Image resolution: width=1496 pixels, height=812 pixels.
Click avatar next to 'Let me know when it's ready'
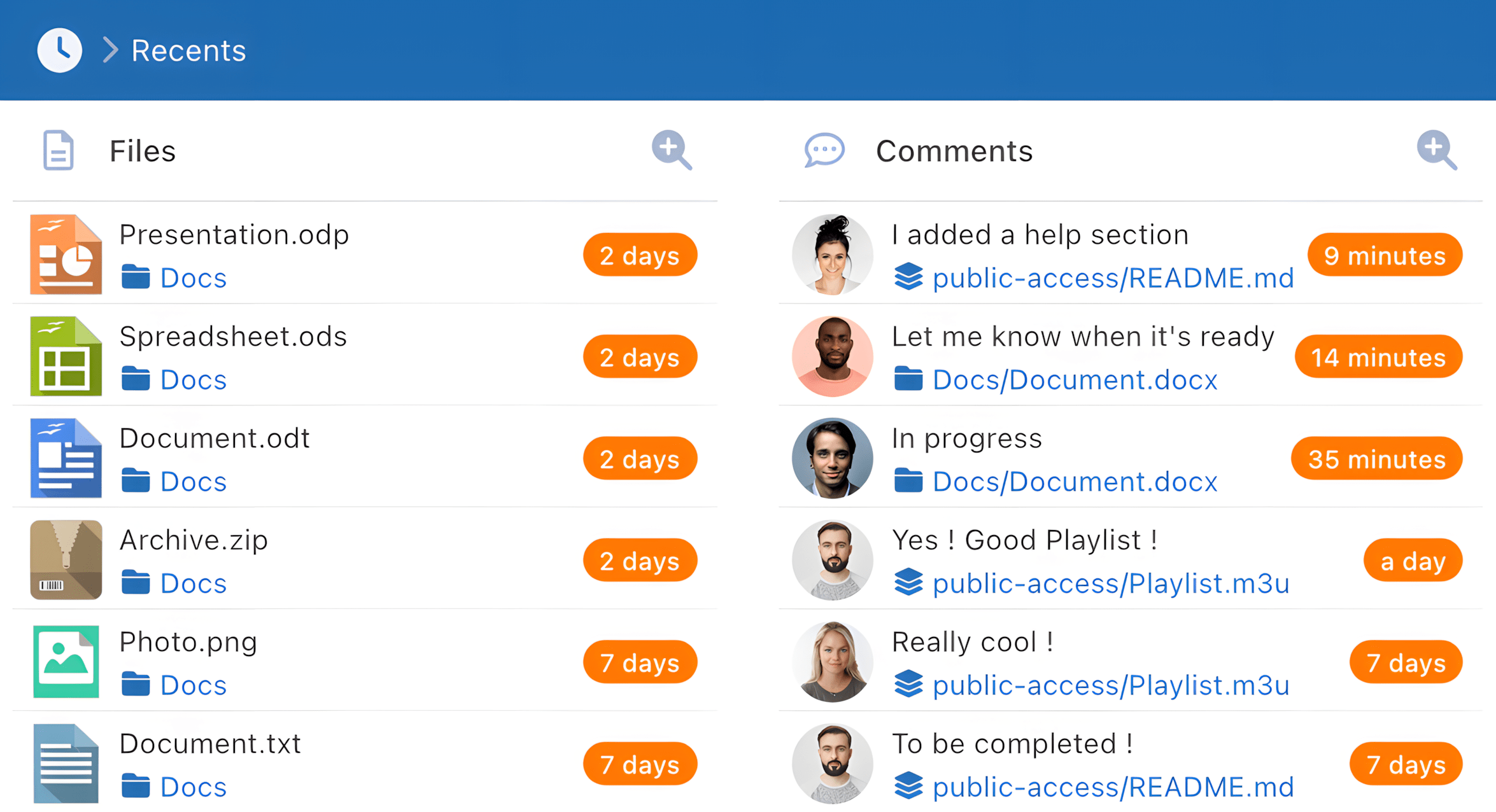tap(832, 356)
